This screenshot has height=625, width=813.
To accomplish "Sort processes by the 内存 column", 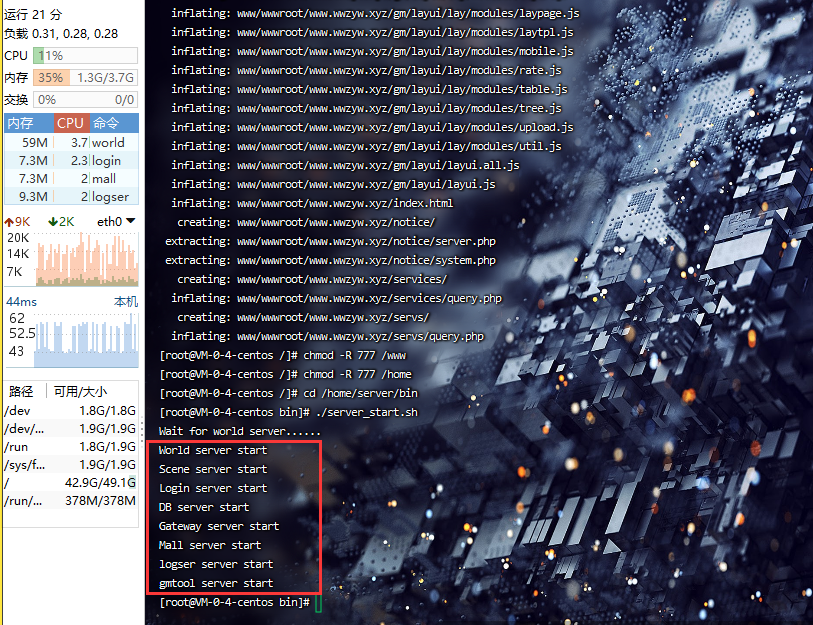I will pyautogui.click(x=20, y=123).
